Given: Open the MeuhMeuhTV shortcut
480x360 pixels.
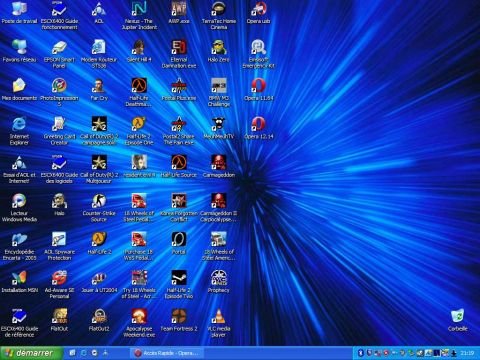Looking at the screenshot, I should click(219, 124).
